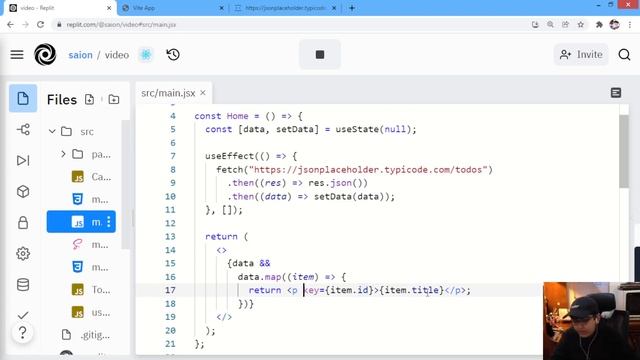Open the Packages cube icon
This screenshot has height=360, width=640.
(23, 191)
